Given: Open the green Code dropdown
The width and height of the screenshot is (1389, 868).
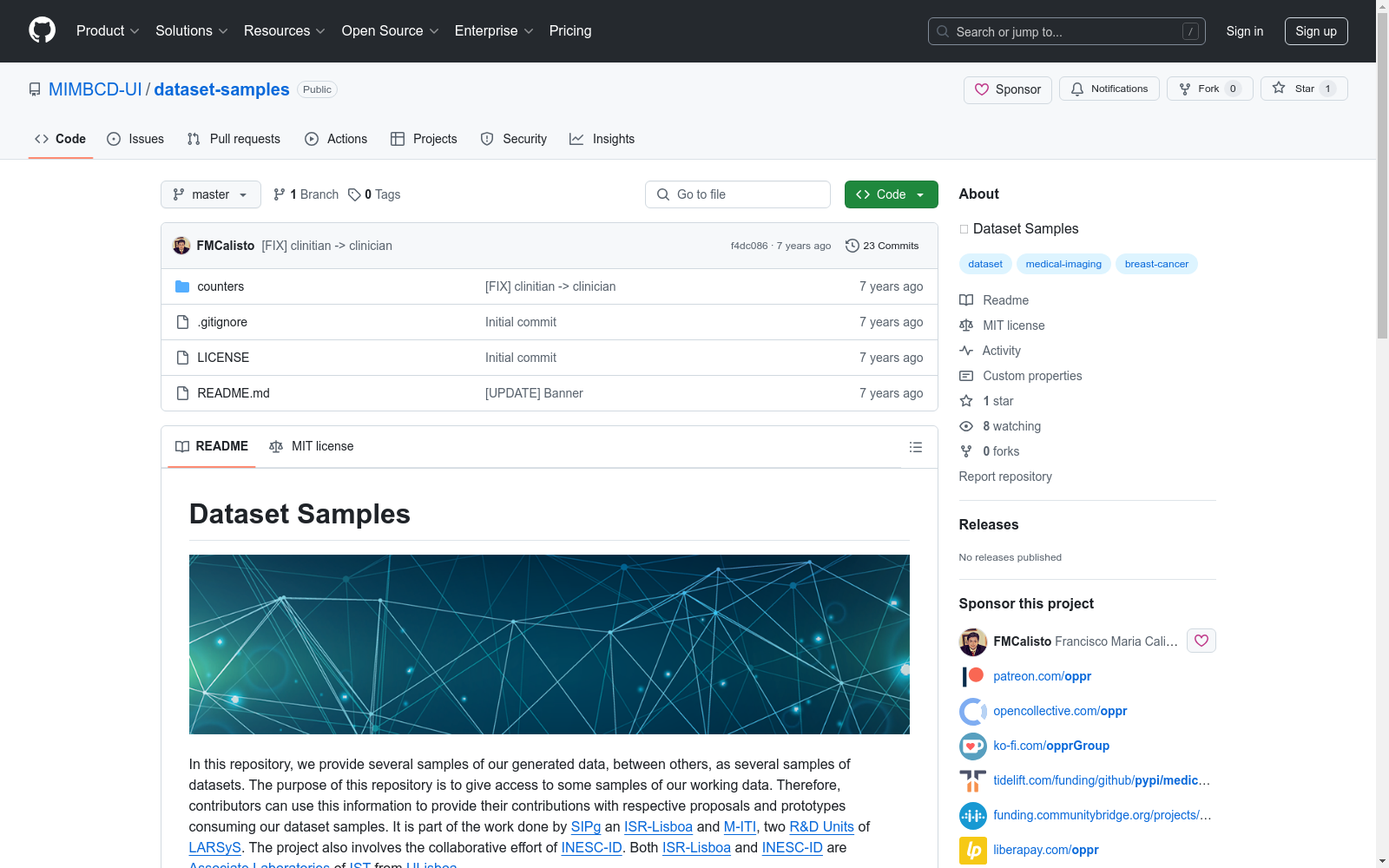Looking at the screenshot, I should [x=891, y=194].
